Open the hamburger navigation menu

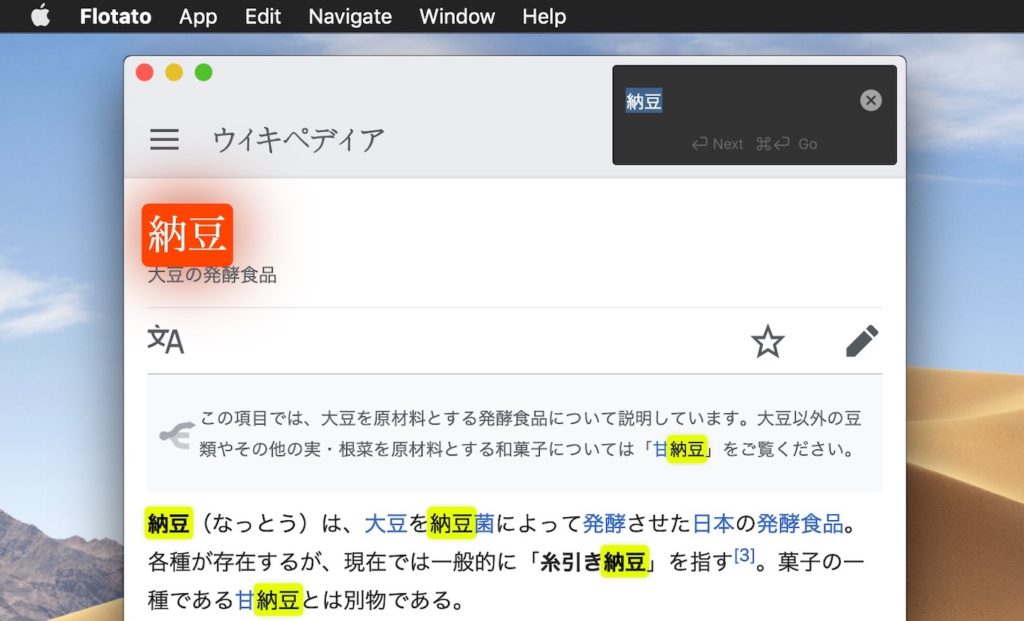[163, 139]
